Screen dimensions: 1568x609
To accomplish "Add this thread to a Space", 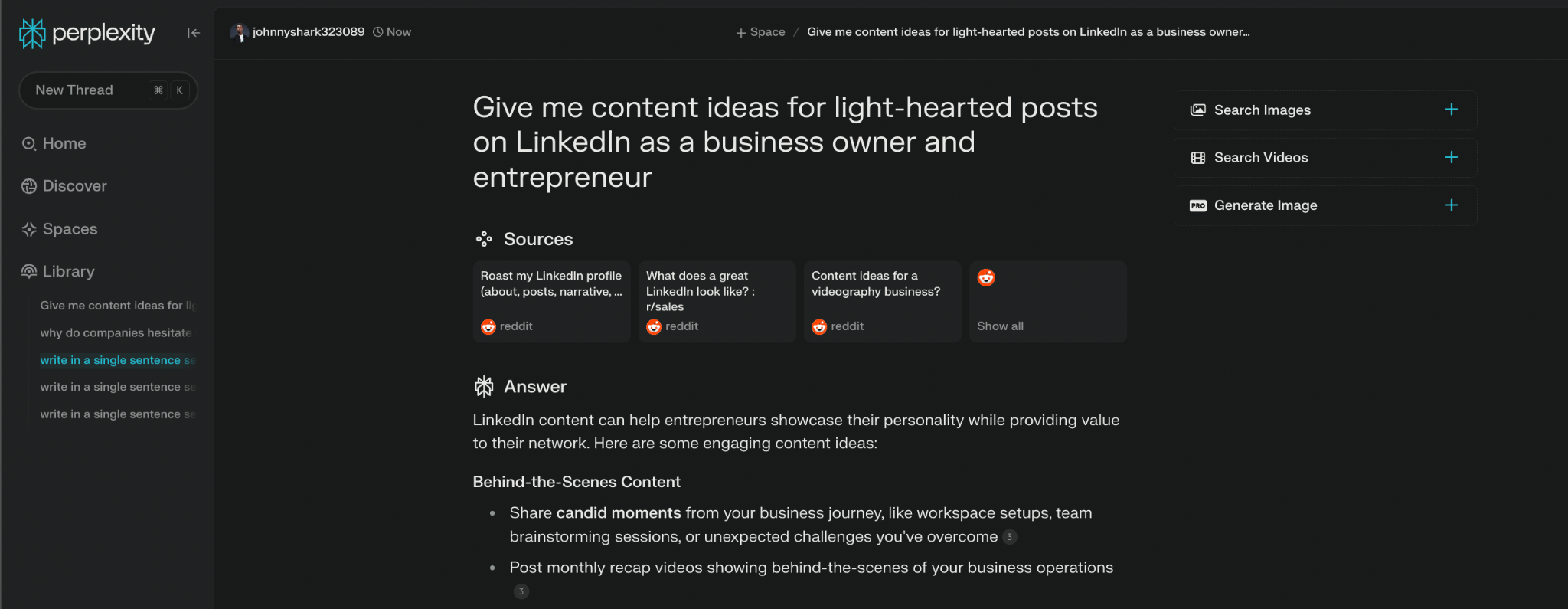I will click(760, 32).
